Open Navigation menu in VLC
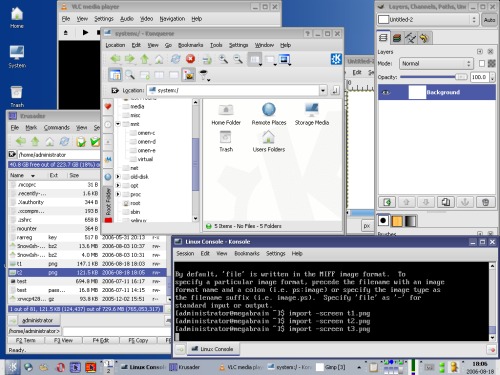500x375 pixels. click(x=172, y=19)
